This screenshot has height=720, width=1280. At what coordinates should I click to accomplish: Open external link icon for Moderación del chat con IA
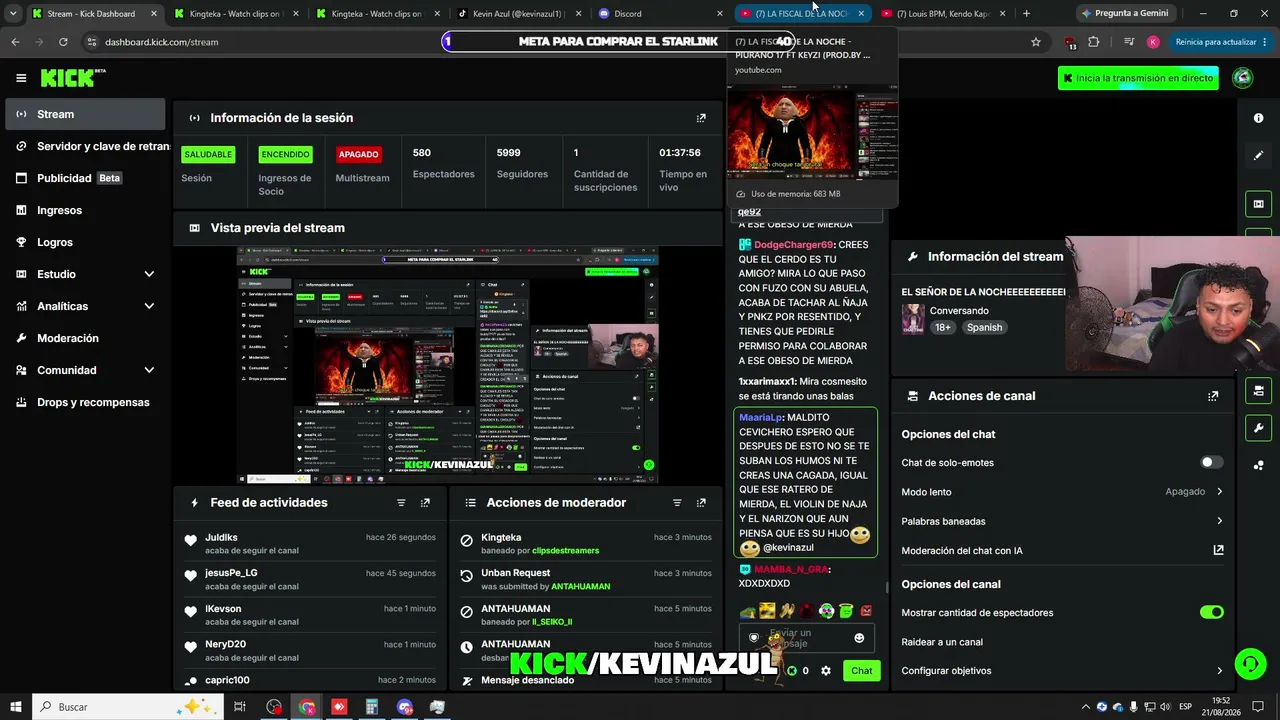pyautogui.click(x=1218, y=550)
